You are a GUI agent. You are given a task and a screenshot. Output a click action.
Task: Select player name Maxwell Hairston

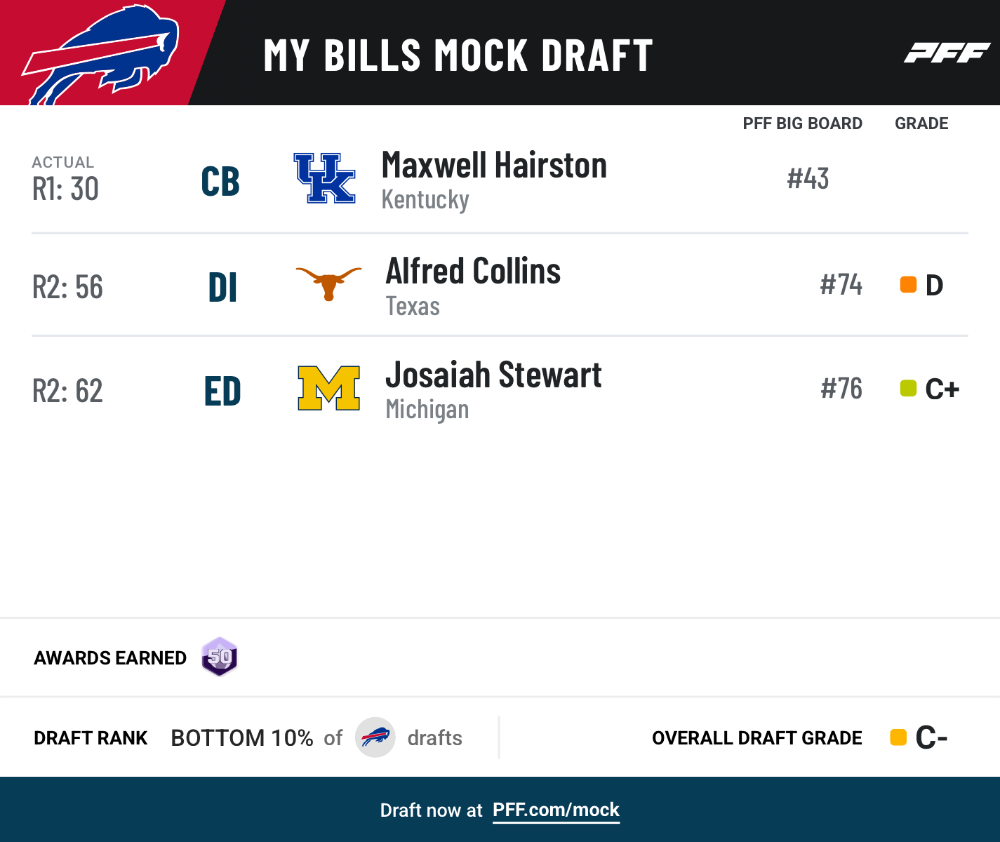[x=494, y=165]
